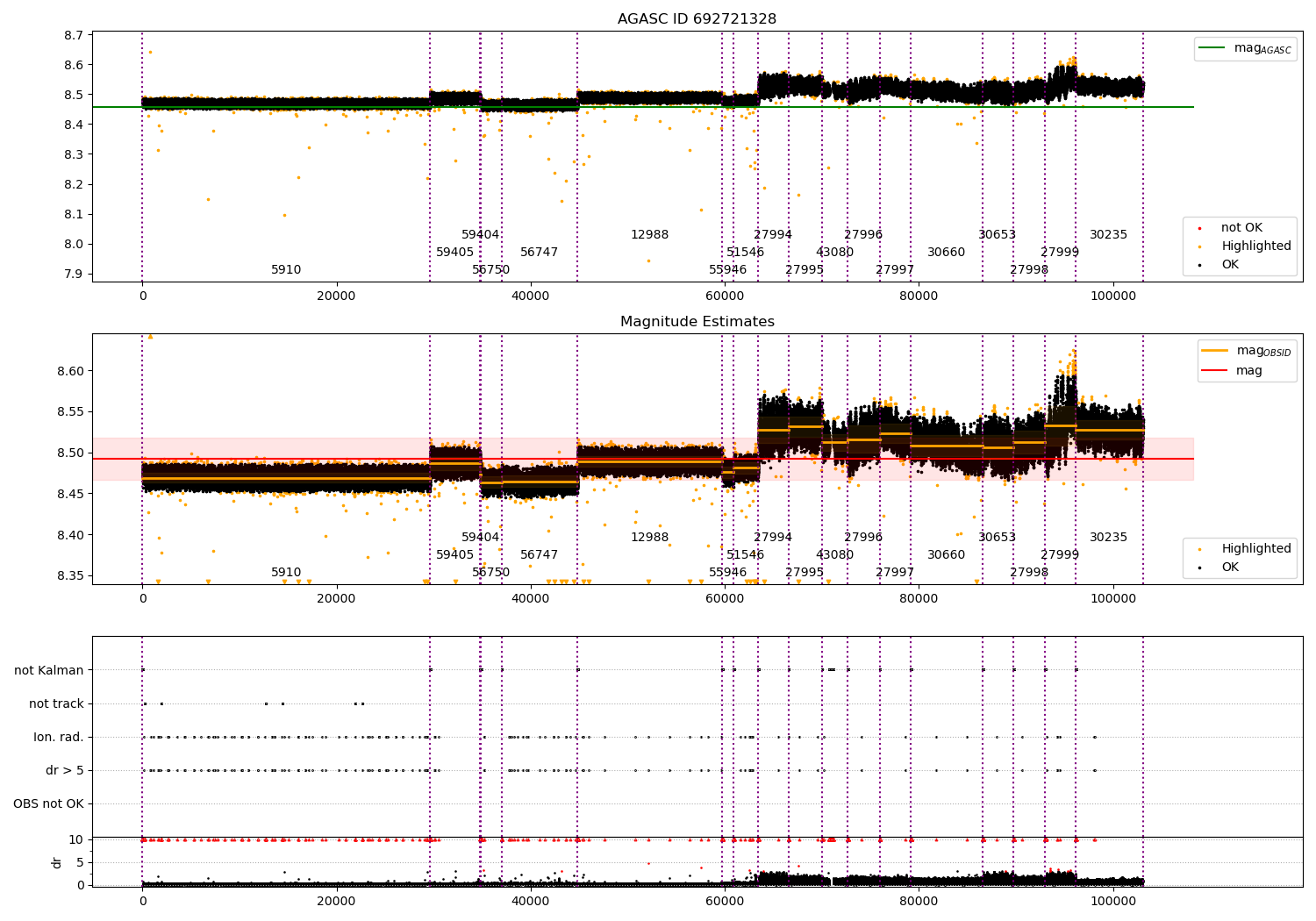Select obsid label 51546 in the top plot

[745, 253]
